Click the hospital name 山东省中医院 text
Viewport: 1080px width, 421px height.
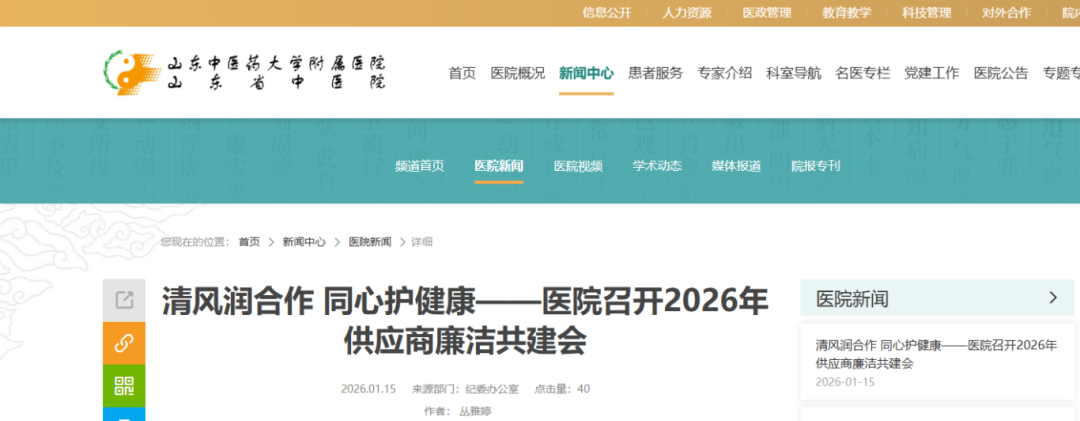pos(277,82)
